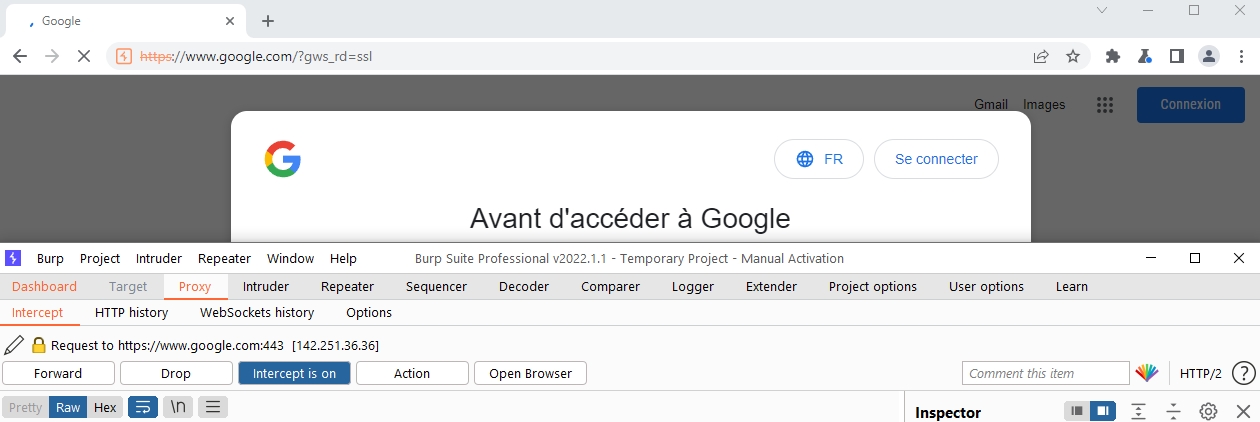1260x422 pixels.
Task: Toggle show non-printable characters \n
Action: coord(178,407)
